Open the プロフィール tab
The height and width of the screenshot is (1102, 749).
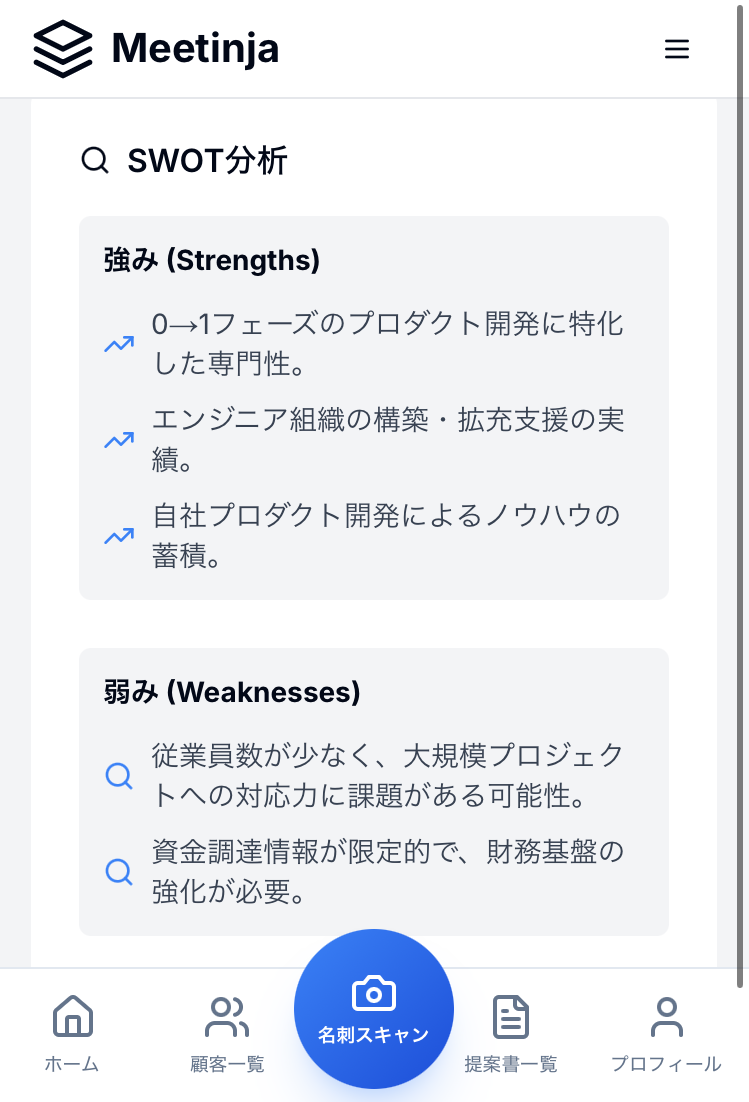pyautogui.click(x=666, y=1034)
